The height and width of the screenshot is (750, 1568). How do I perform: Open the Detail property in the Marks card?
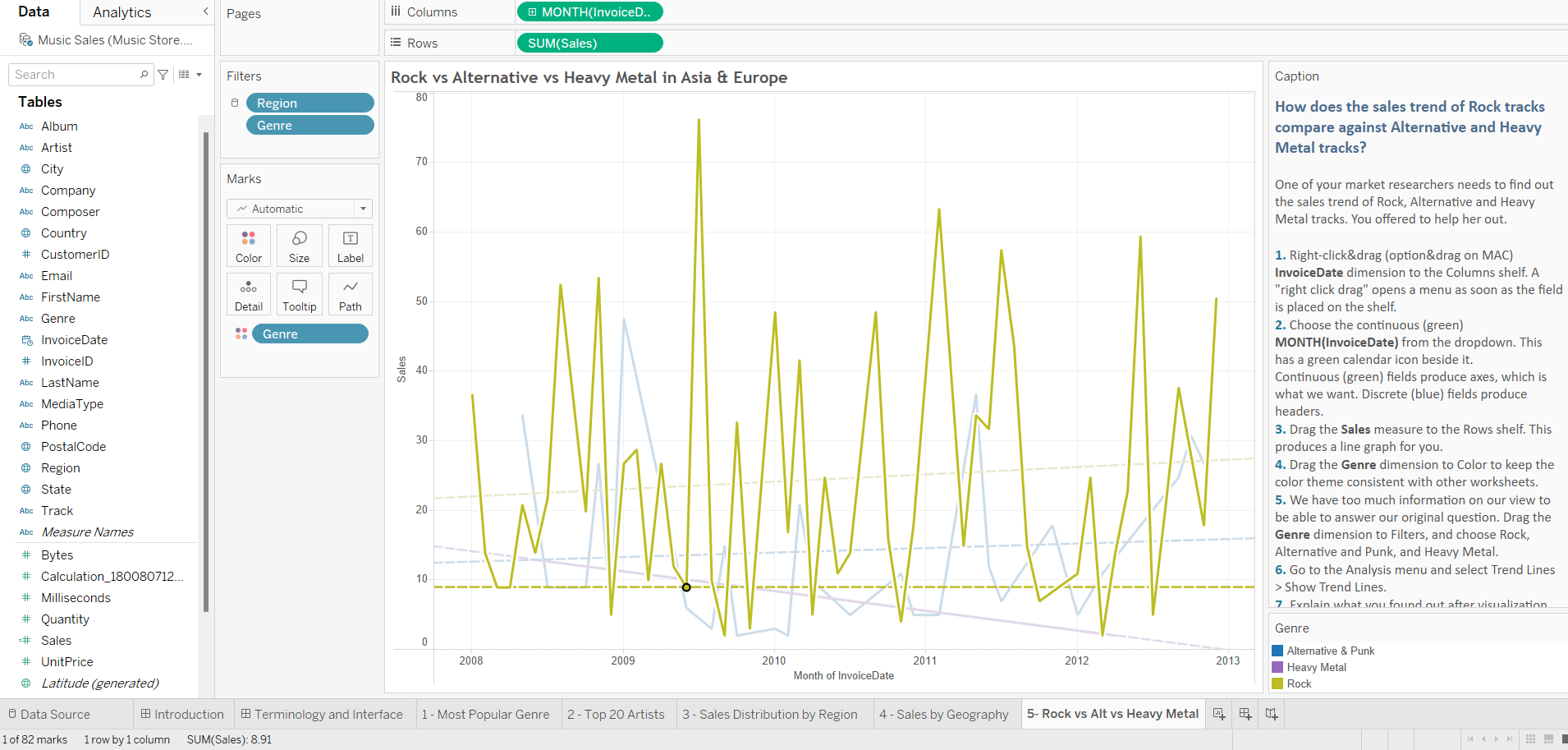[249, 293]
